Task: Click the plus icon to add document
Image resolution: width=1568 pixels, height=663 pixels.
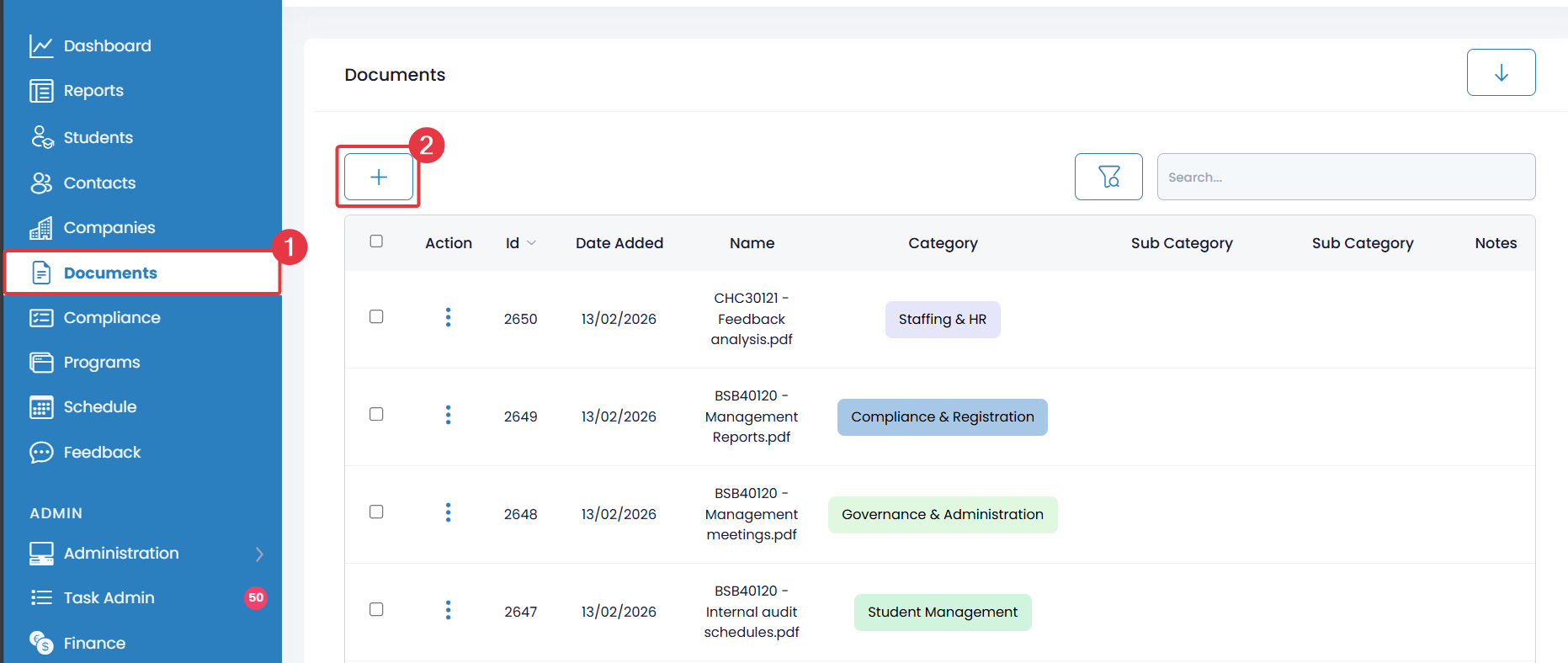Action: coord(379,177)
